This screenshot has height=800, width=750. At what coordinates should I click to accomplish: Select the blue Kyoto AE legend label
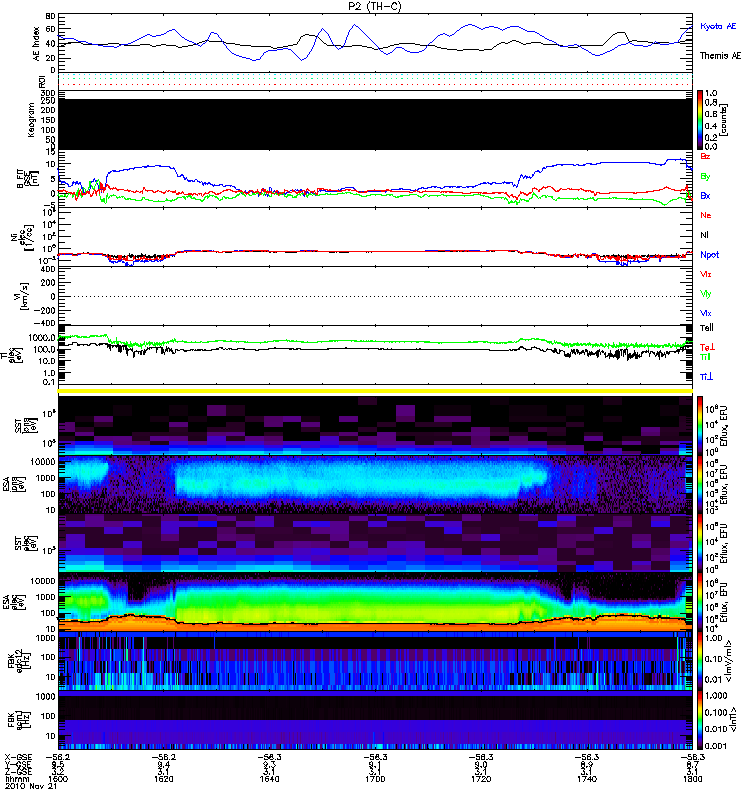[x=718, y=26]
